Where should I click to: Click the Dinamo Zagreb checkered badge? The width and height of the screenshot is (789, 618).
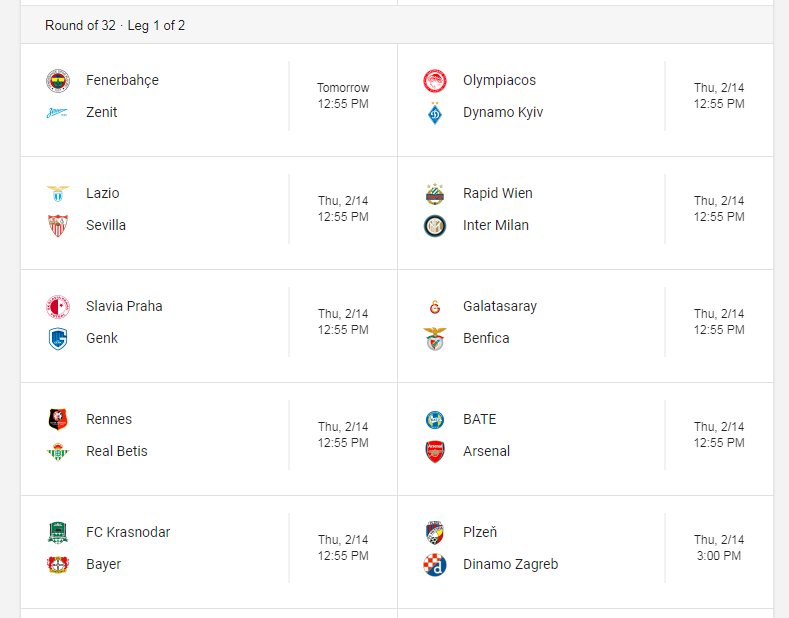[435, 565]
